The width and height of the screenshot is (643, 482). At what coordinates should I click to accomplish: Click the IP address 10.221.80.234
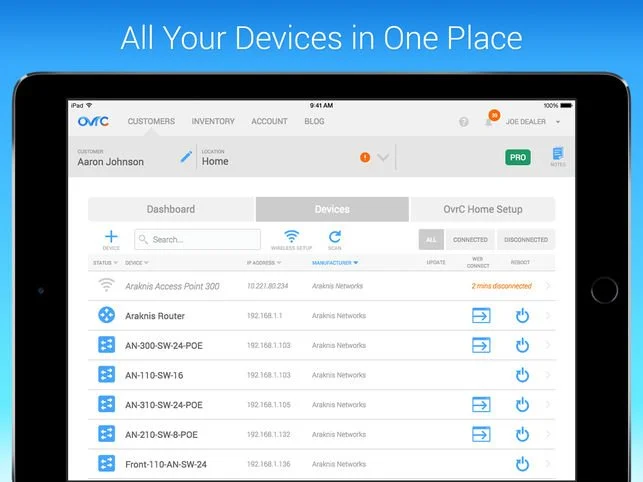[267, 286]
